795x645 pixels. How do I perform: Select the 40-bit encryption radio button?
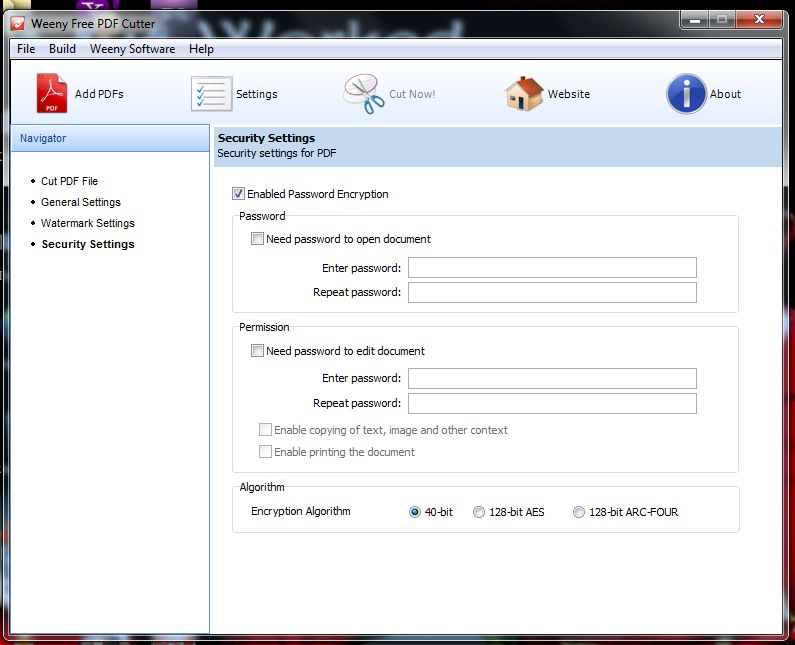tap(415, 512)
